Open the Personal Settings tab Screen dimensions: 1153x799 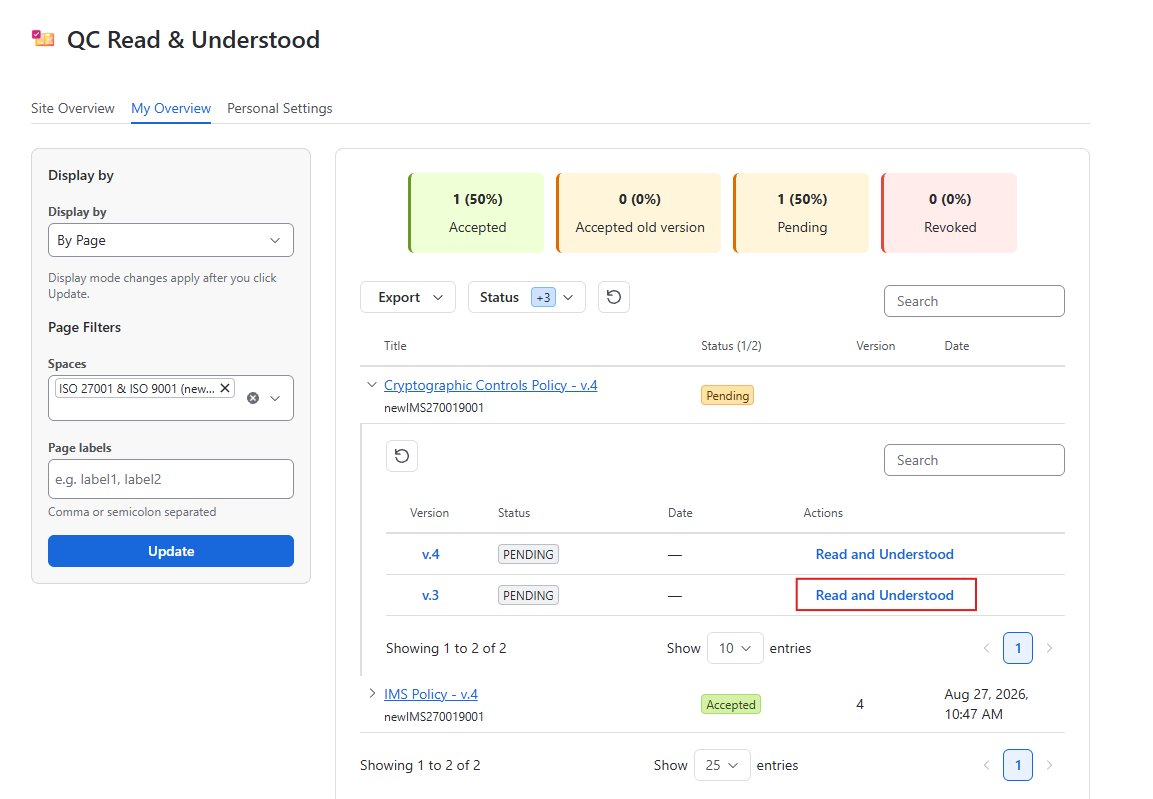pos(279,108)
